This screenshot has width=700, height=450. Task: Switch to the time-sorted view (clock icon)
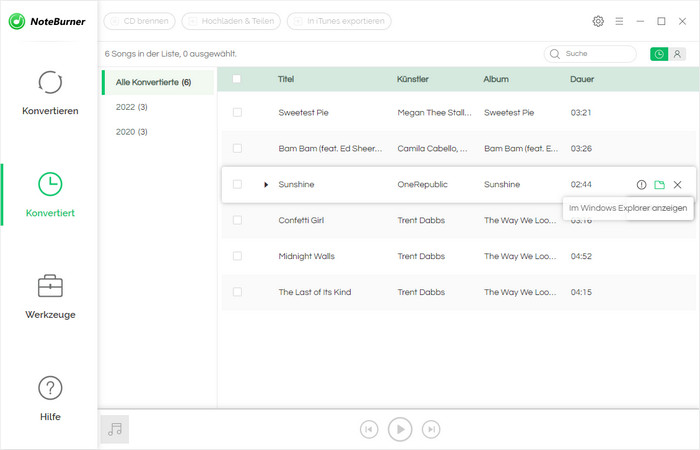[659, 54]
